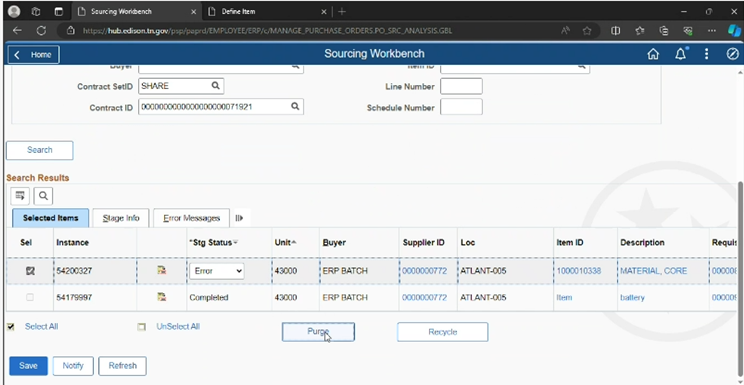744x385 pixels.
Task: Click the Select All link
Action: pyautogui.click(x=41, y=327)
